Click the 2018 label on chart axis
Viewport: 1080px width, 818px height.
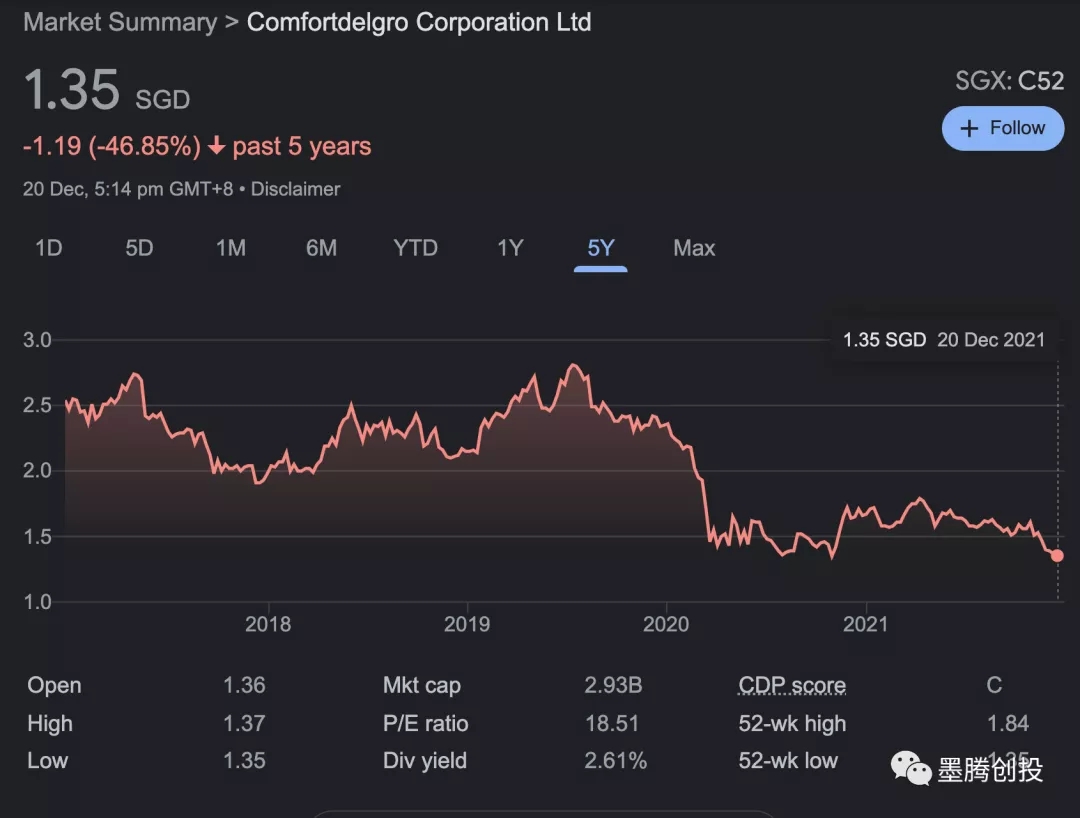[268, 625]
